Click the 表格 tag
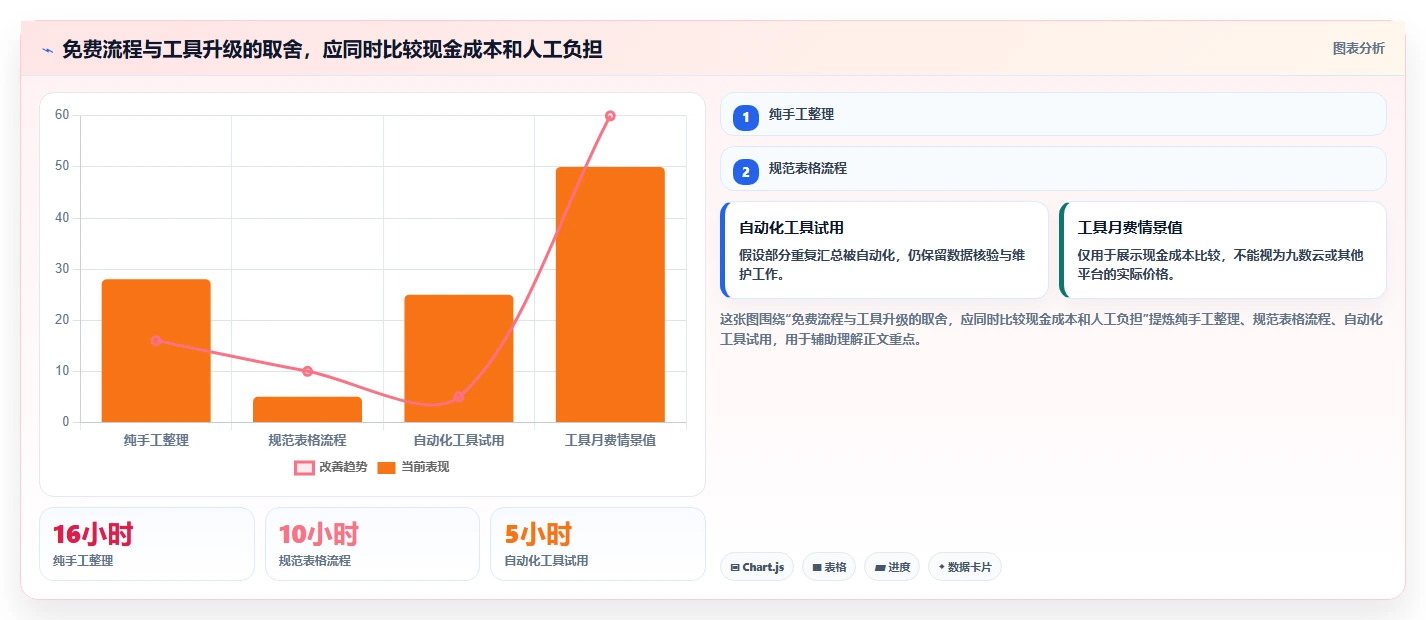Image resolution: width=1426 pixels, height=620 pixels. click(829, 567)
